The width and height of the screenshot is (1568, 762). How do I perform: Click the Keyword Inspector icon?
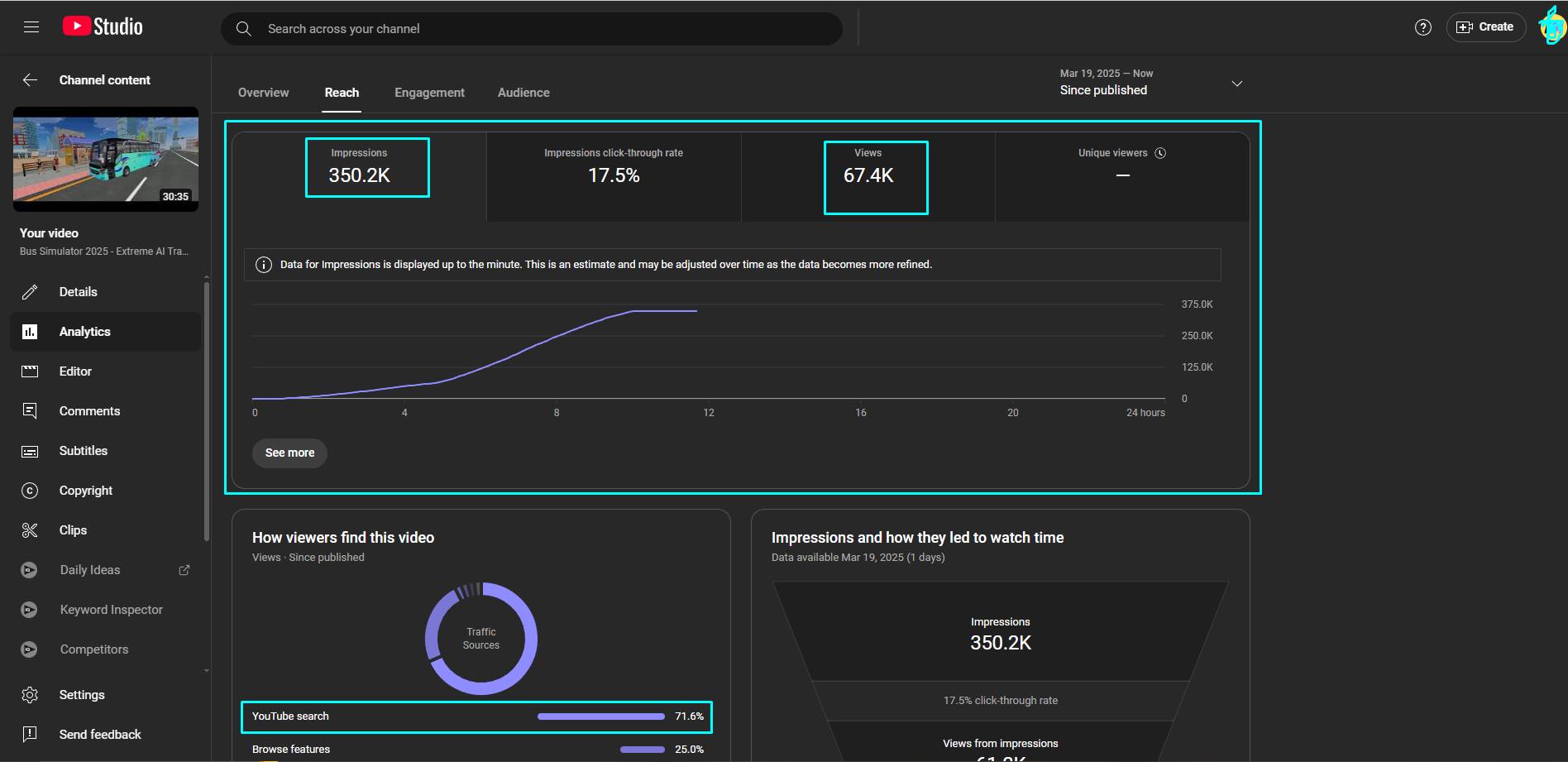point(29,610)
